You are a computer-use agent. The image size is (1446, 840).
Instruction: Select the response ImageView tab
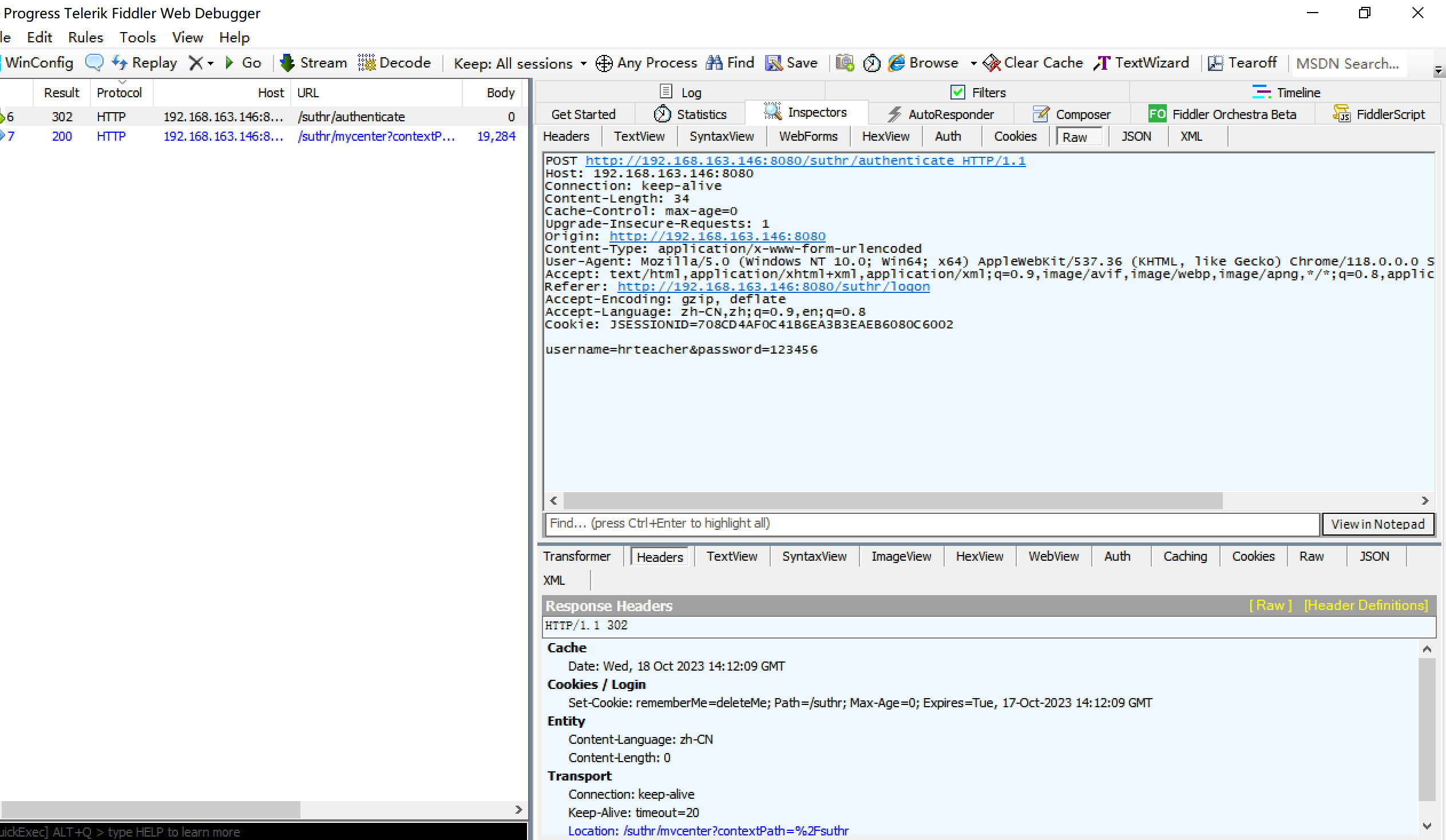point(901,556)
